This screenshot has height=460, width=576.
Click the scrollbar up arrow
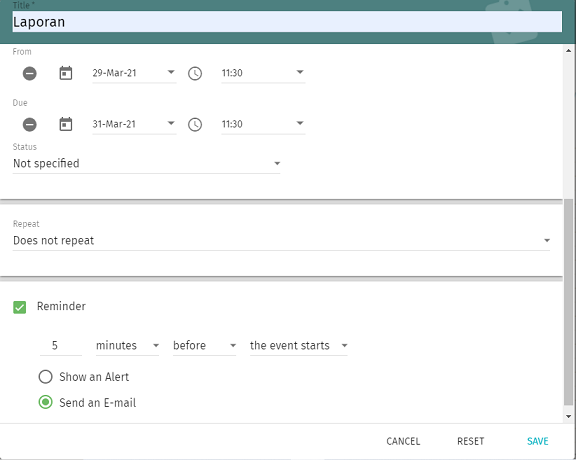[568, 51]
